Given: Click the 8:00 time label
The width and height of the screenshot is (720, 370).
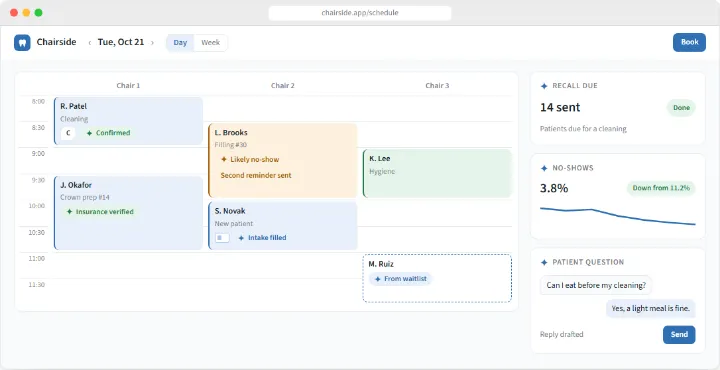Looking at the screenshot, I should [38, 101].
